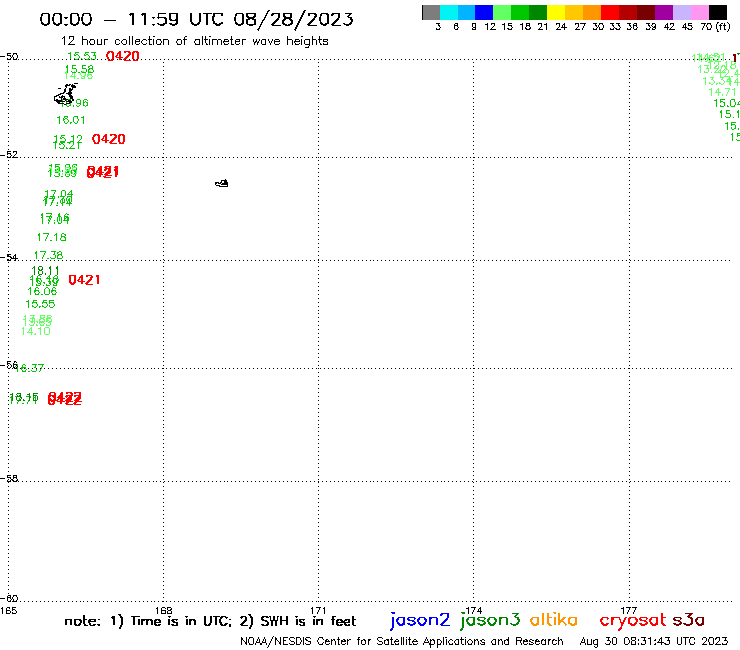Select the -58 latitude axis label

click(9, 478)
